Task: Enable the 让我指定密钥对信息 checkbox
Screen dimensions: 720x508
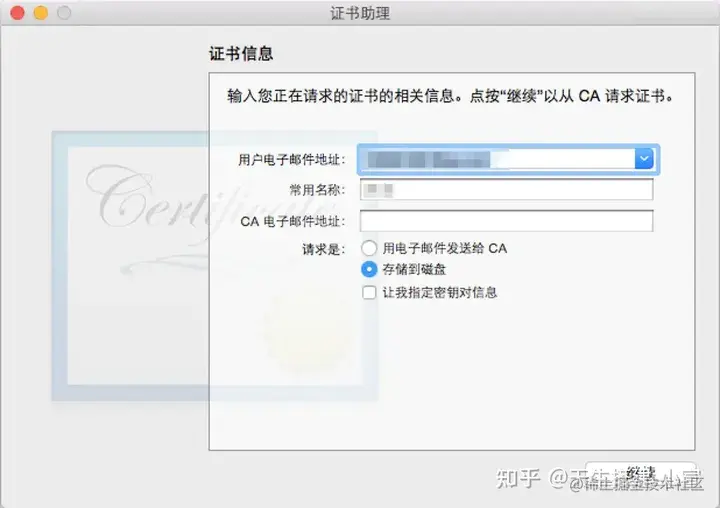Action: point(369,293)
